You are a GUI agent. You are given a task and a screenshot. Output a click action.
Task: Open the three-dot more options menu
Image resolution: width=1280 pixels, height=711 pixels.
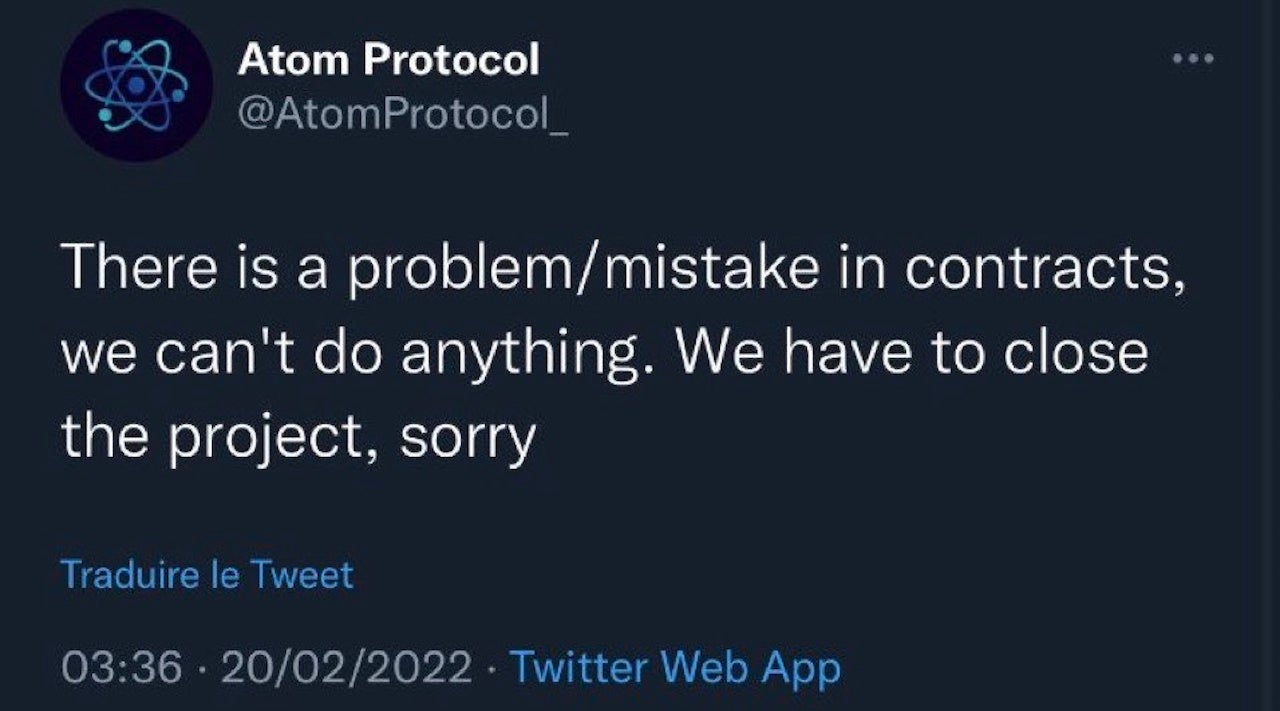pyautogui.click(x=1194, y=58)
